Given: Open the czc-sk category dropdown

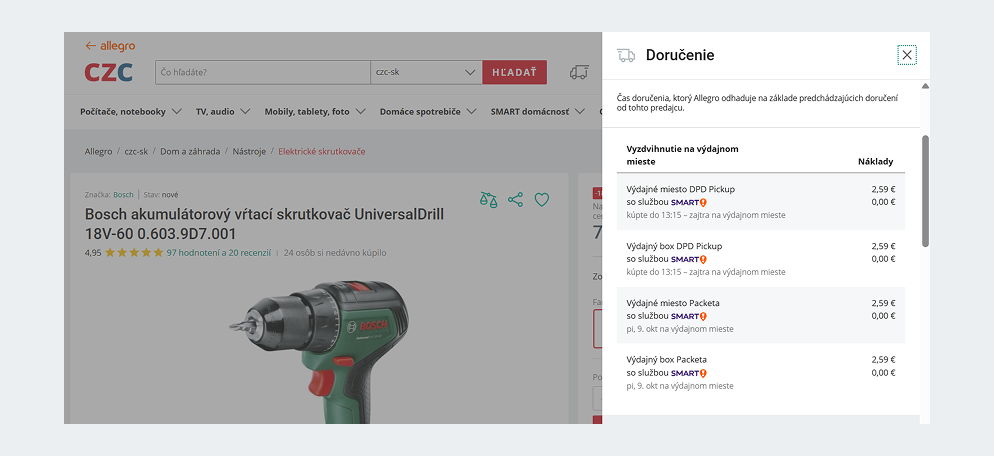Looking at the screenshot, I should [426, 72].
